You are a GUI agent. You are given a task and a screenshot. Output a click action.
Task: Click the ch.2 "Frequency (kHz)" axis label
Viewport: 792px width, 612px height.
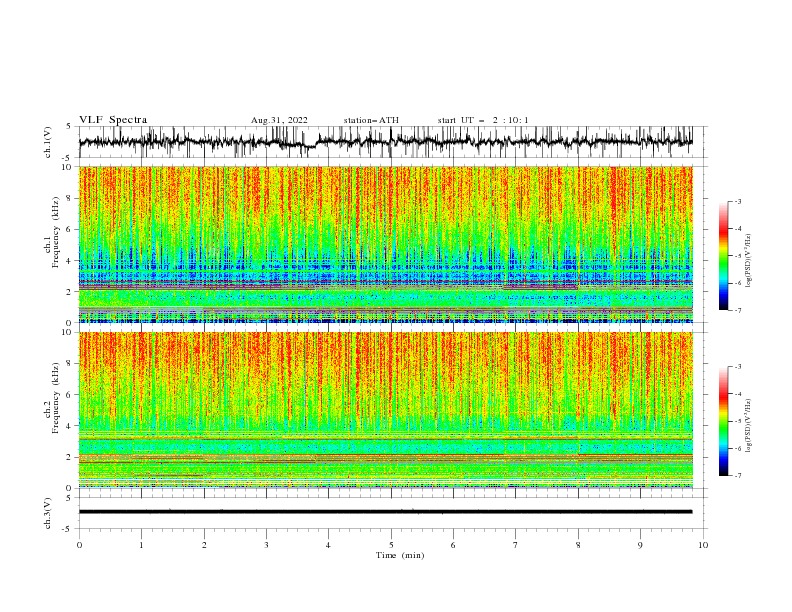[56, 398]
